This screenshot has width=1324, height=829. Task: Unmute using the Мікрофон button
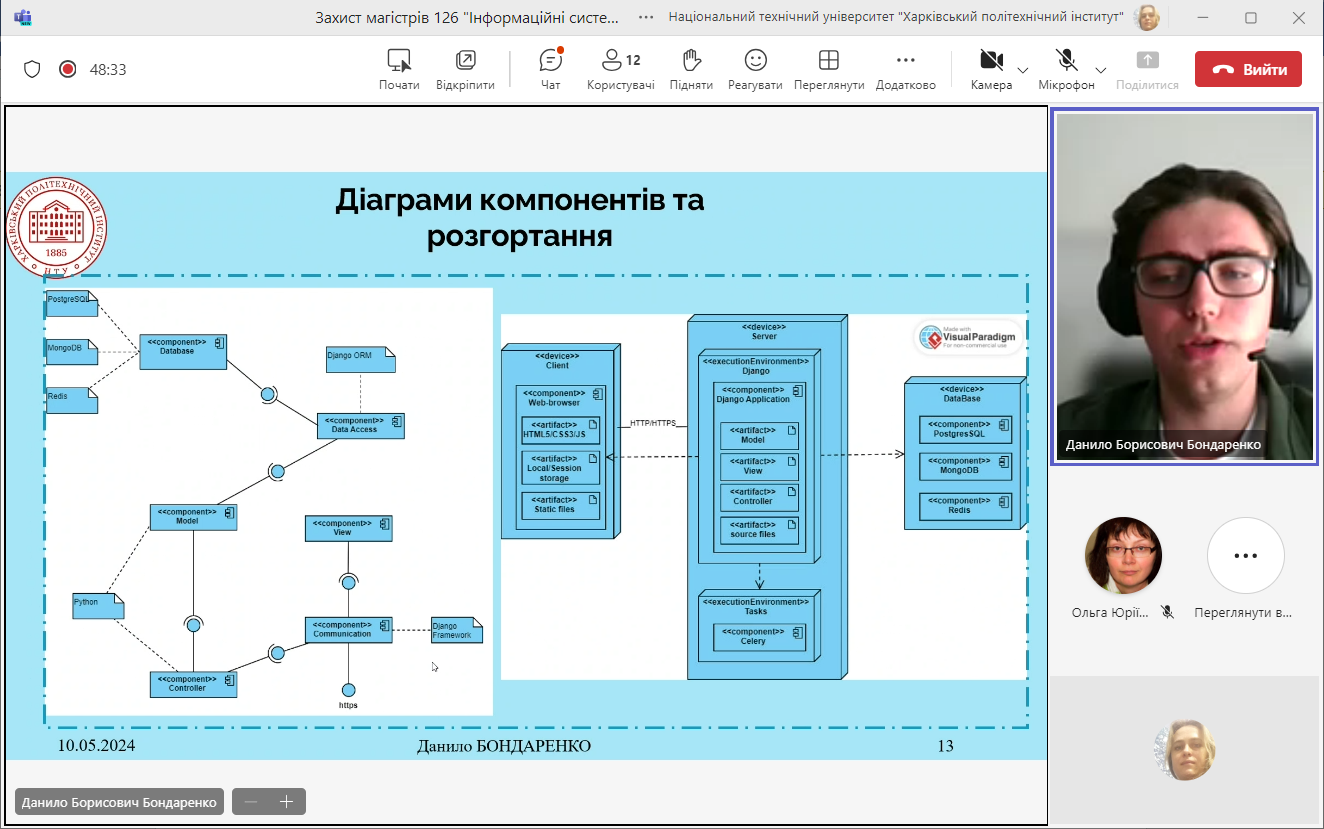click(1066, 68)
